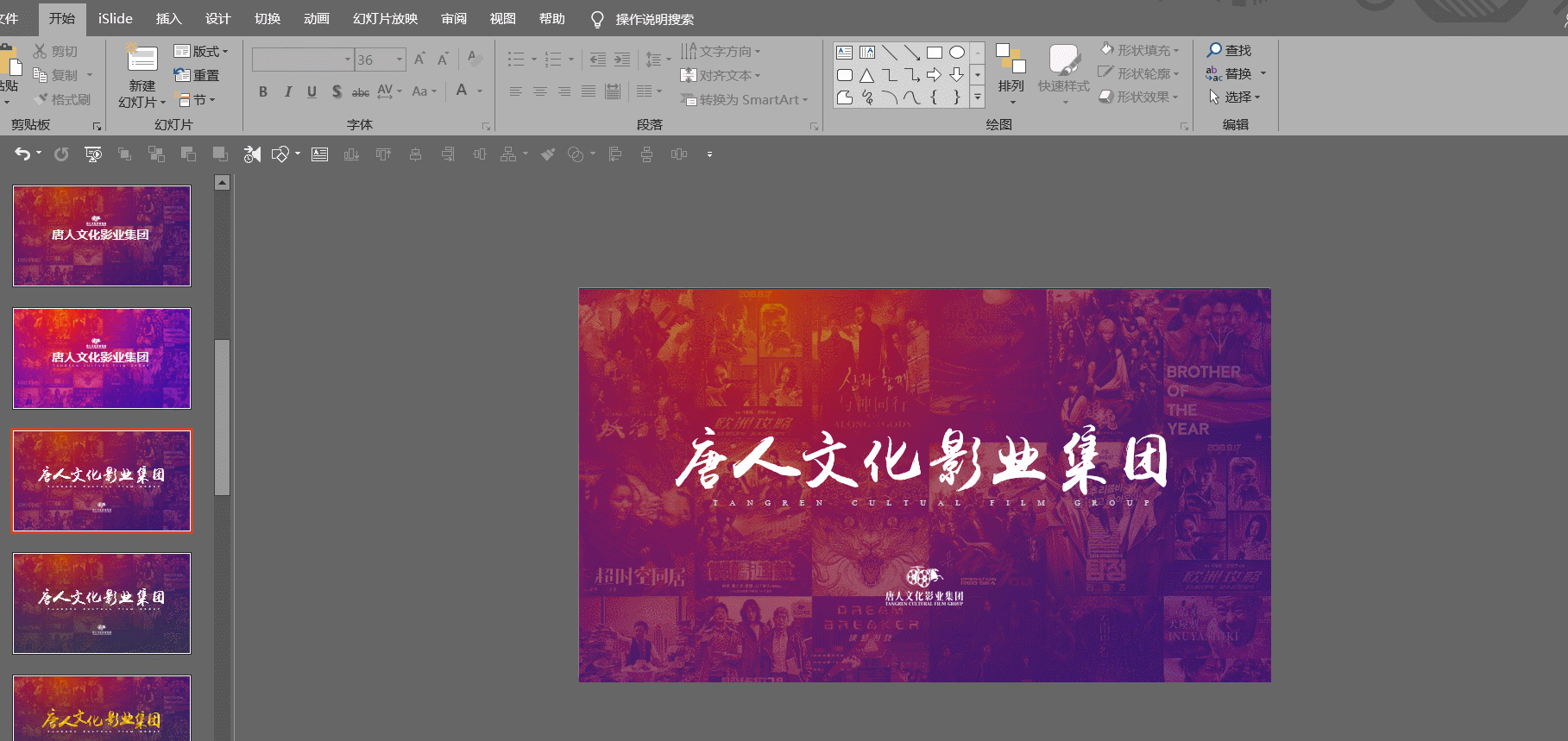The height and width of the screenshot is (741, 1568).
Task: Select the left brace shape in gallery
Action: click(935, 97)
